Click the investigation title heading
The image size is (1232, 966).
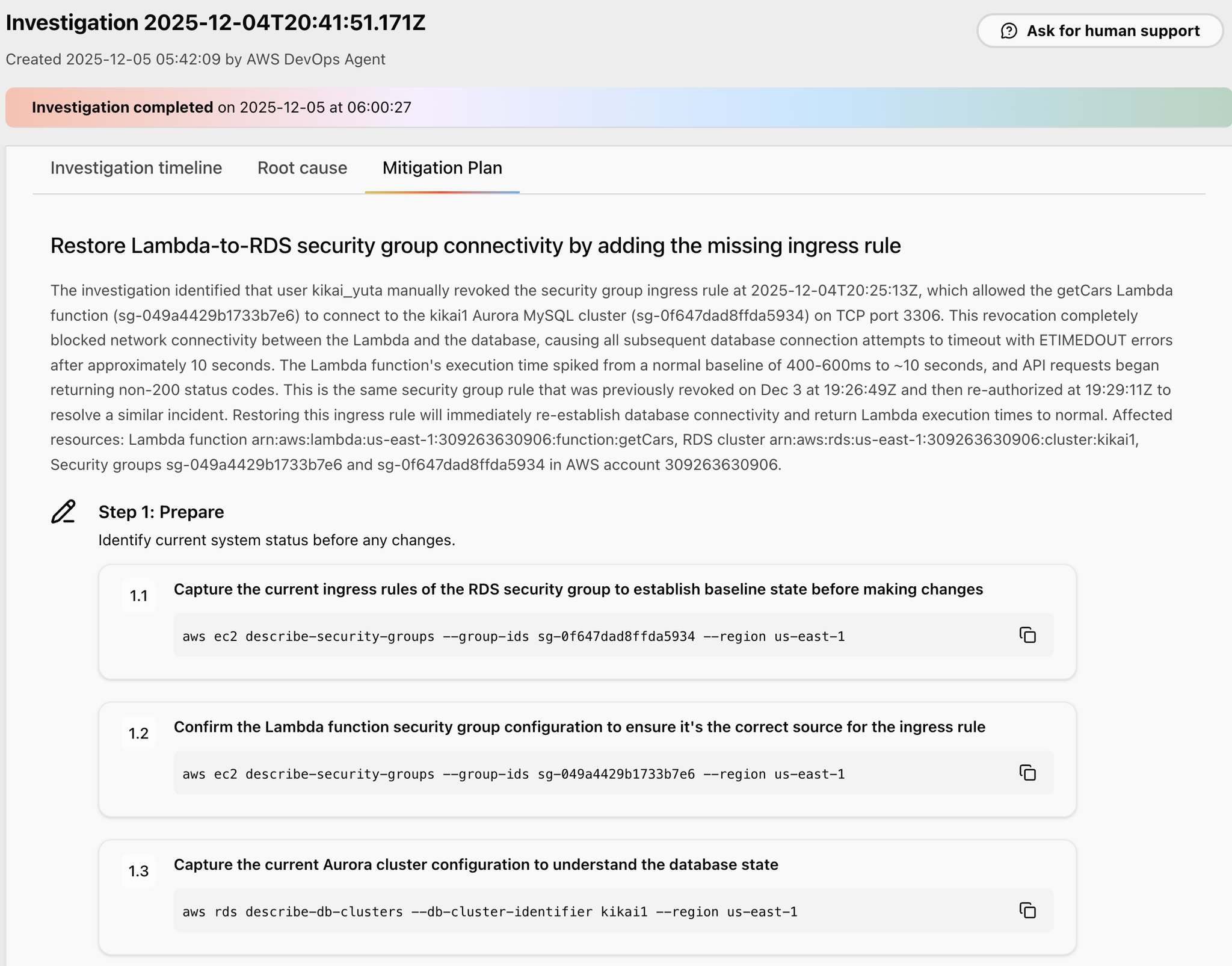tap(215, 23)
